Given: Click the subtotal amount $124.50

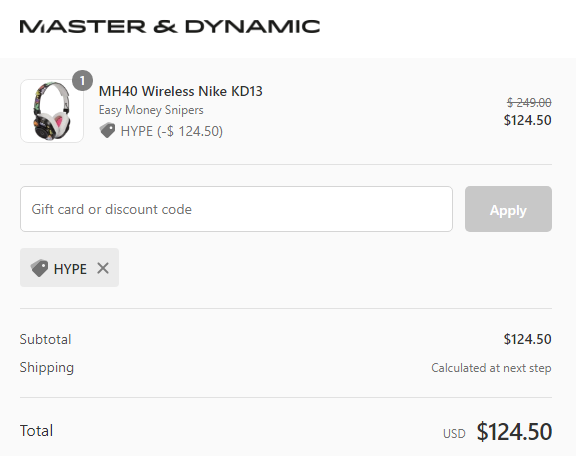Looking at the screenshot, I should 528,339.
